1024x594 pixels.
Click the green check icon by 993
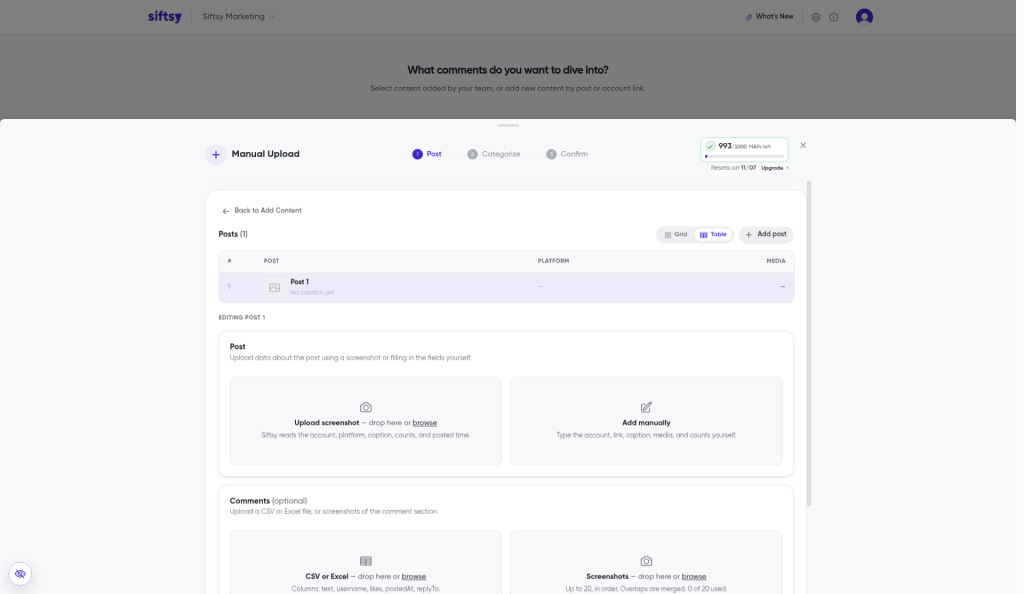[710, 146]
